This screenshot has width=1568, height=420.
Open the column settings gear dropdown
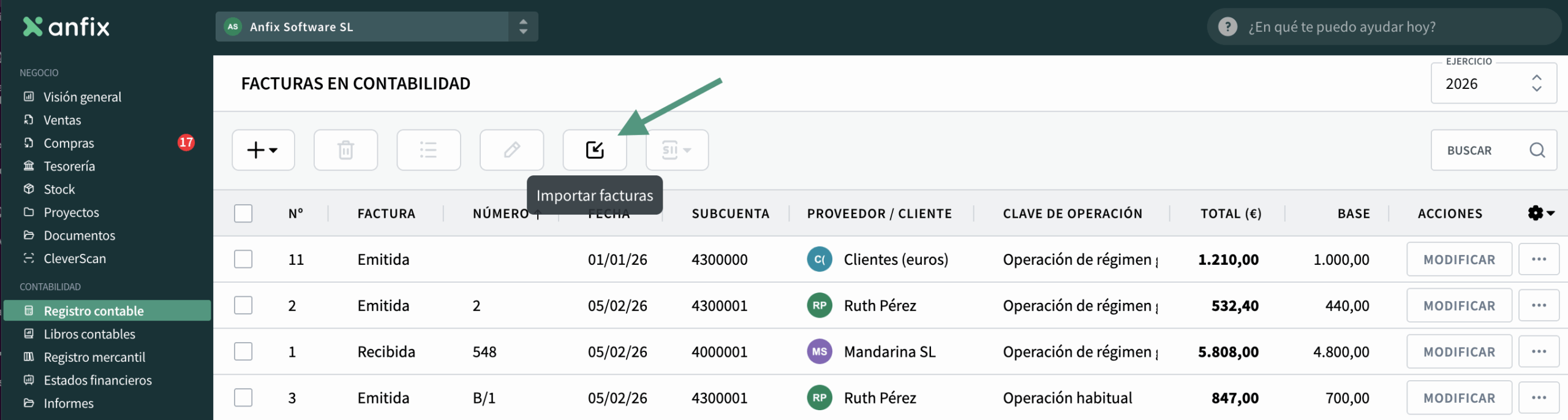pos(1540,213)
